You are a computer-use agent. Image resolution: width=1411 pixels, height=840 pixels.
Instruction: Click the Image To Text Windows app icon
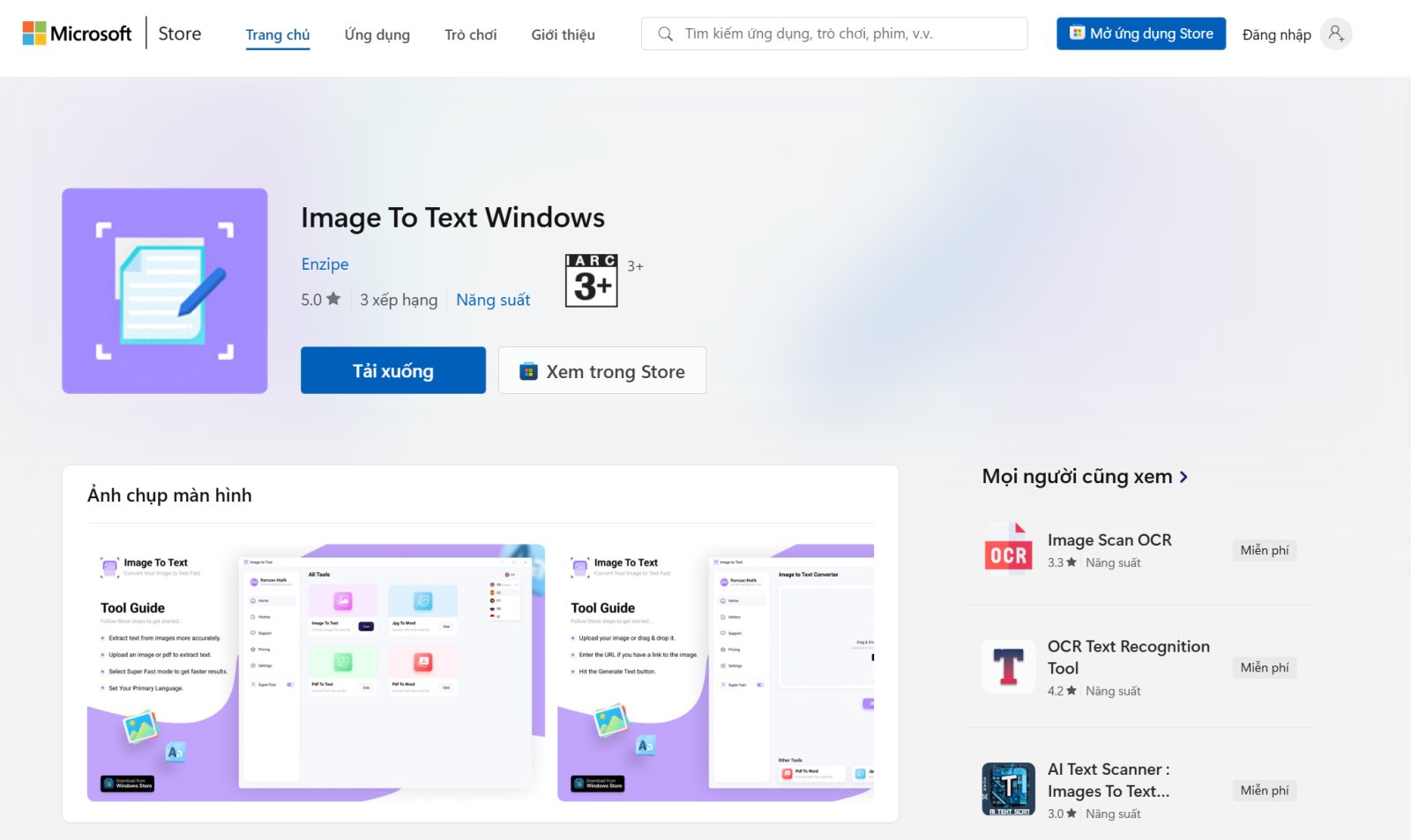click(x=164, y=291)
